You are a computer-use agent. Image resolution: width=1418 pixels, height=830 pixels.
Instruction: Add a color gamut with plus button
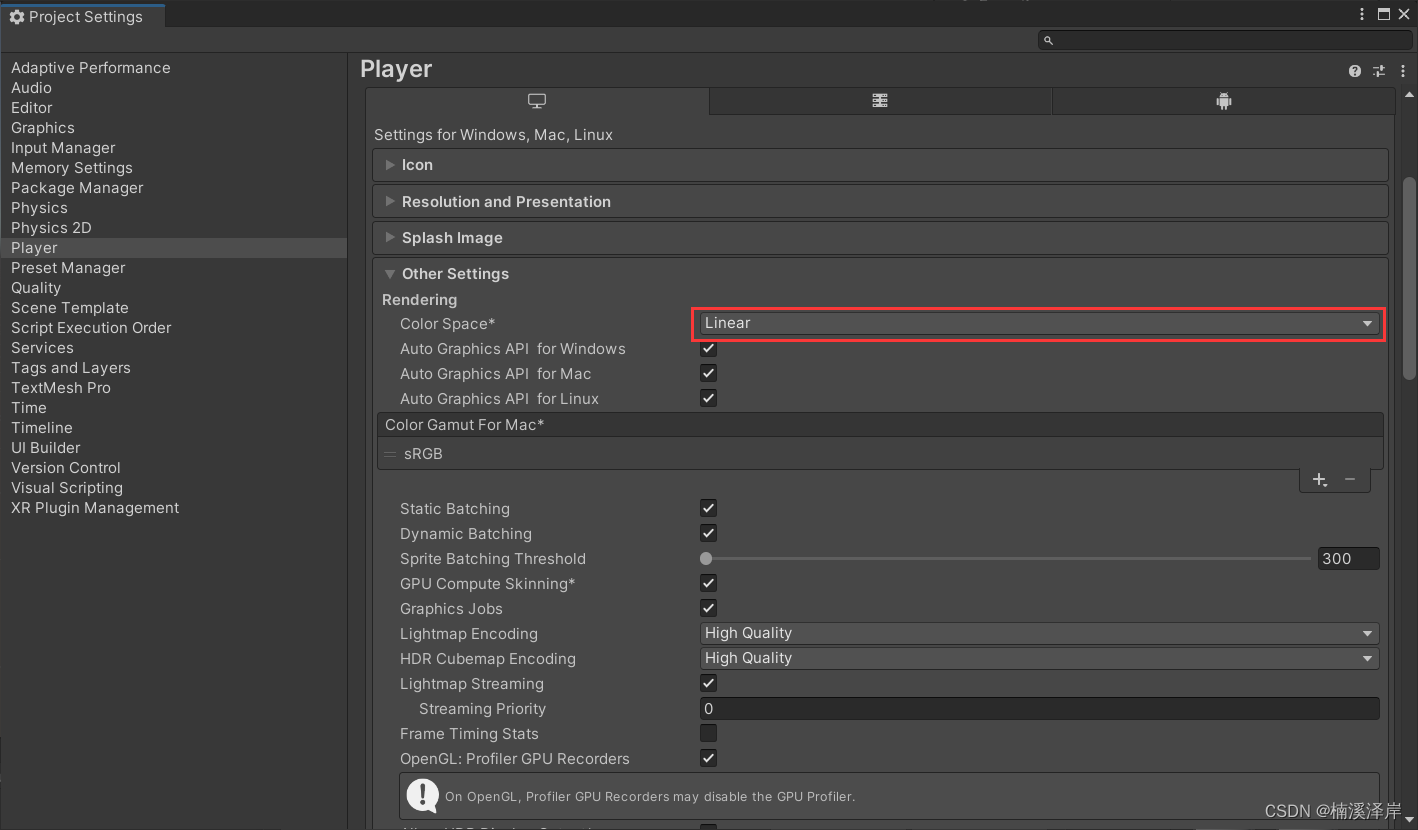pyautogui.click(x=1320, y=480)
